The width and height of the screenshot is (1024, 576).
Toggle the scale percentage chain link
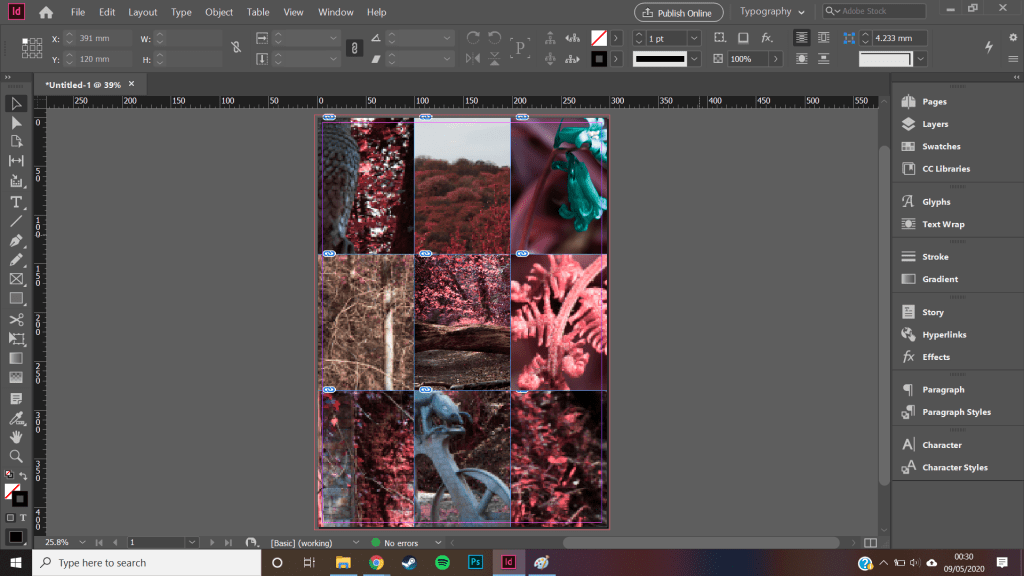[x=354, y=47]
